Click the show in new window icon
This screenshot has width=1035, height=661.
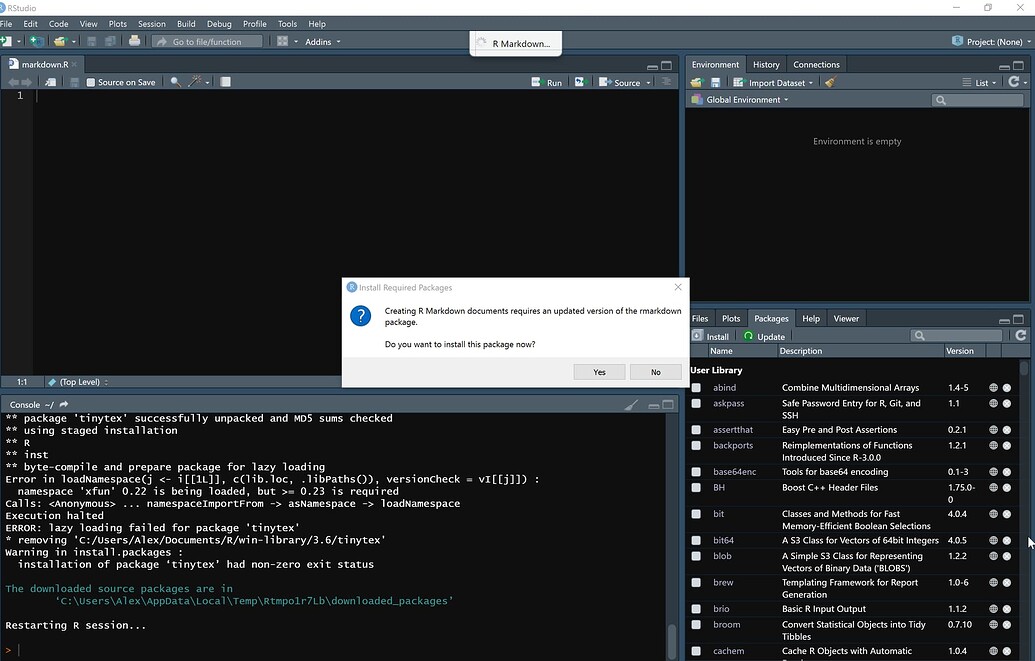coord(50,82)
